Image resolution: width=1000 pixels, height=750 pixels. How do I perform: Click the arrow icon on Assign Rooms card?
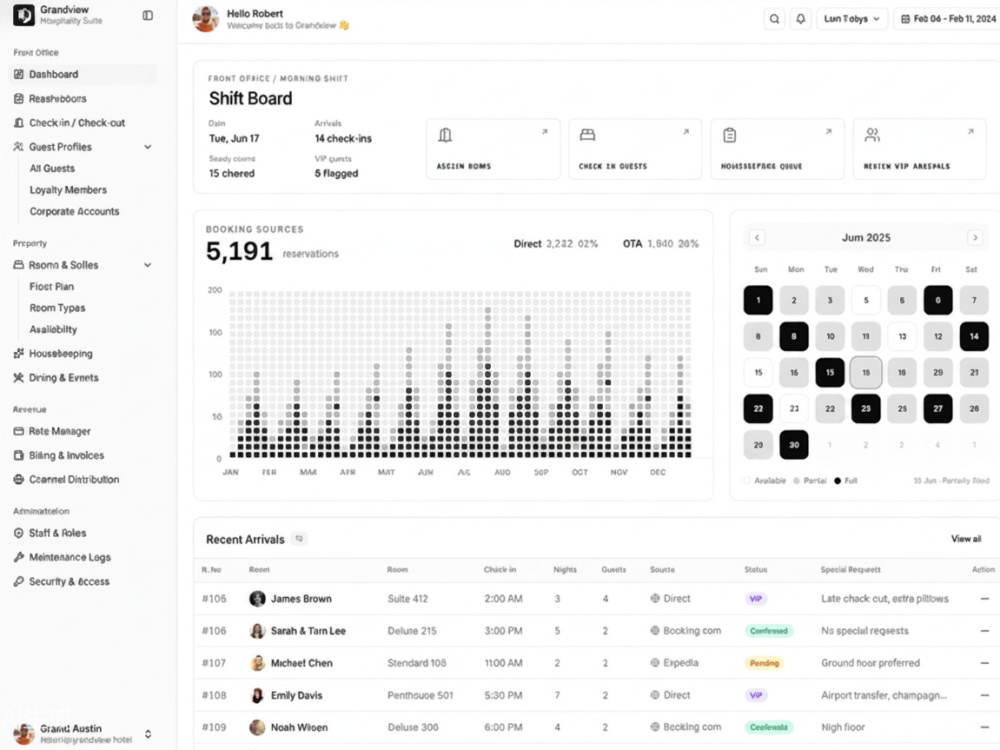(545, 132)
